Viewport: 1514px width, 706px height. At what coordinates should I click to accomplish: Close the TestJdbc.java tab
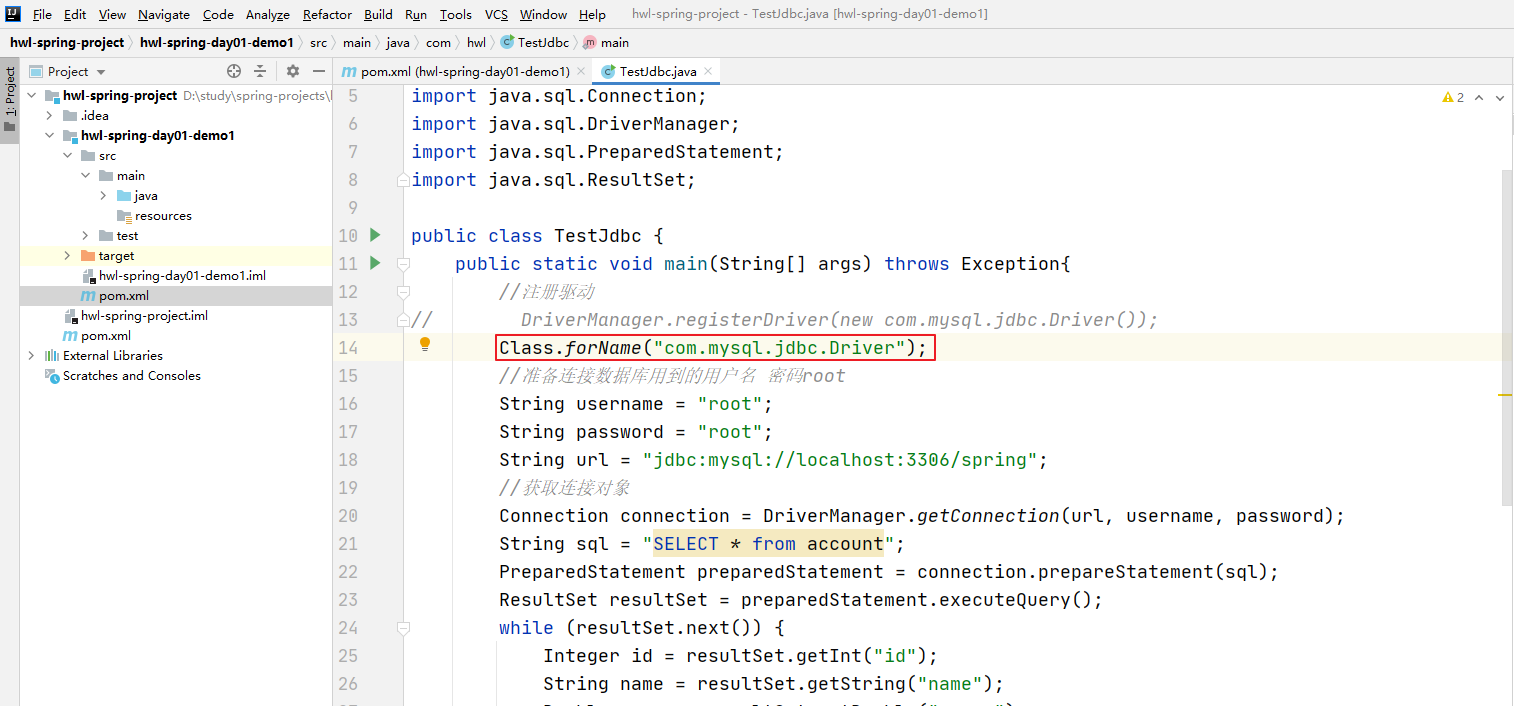[x=708, y=71]
